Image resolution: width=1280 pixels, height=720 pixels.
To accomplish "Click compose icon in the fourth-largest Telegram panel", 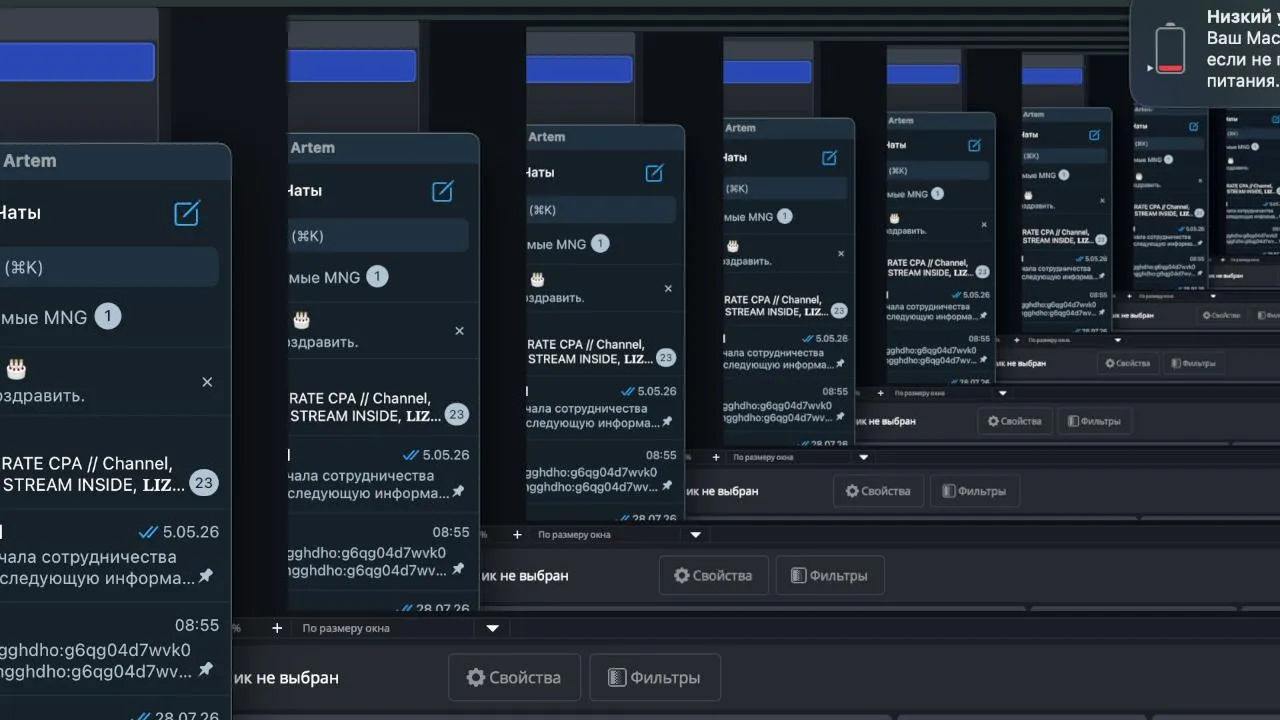I will coord(829,158).
